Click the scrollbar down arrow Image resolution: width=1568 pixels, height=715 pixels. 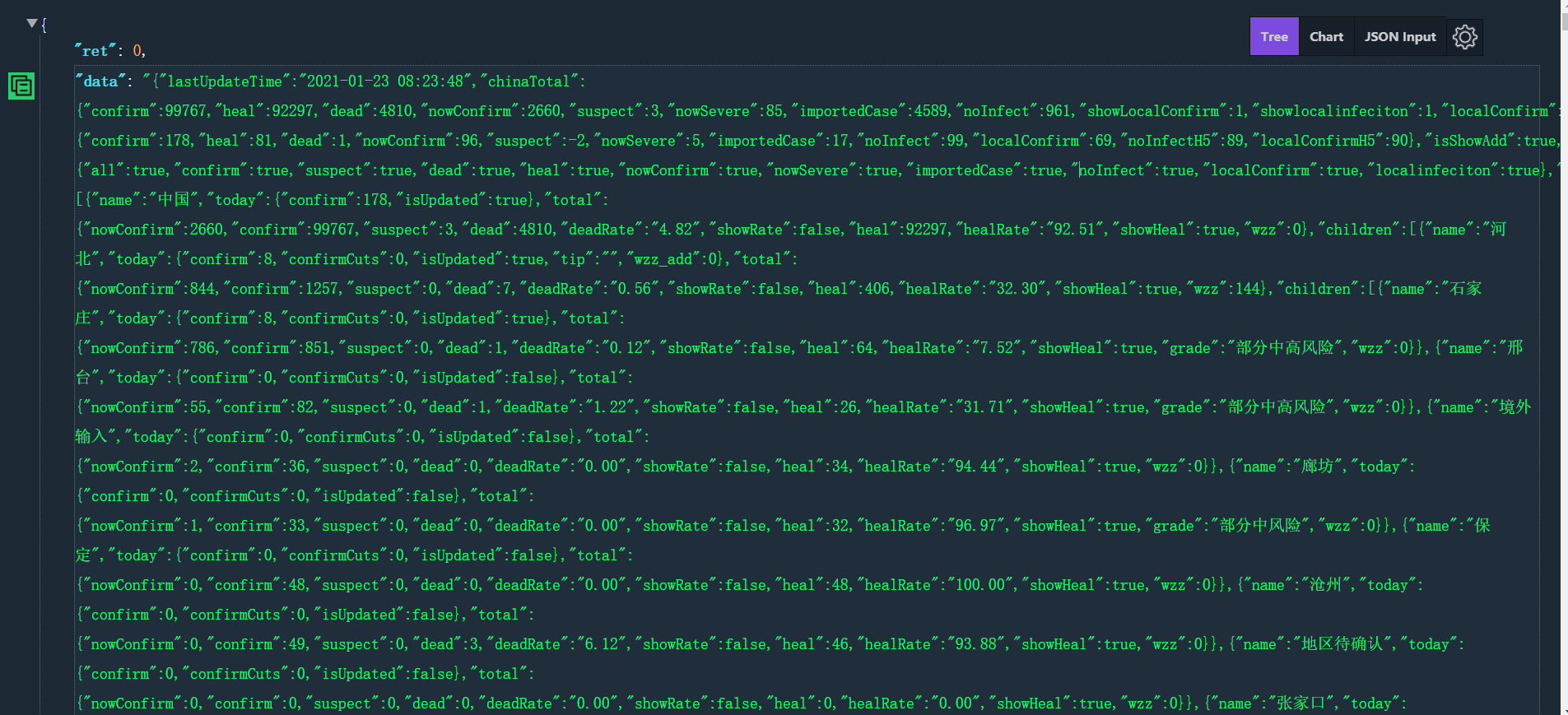click(1564, 710)
